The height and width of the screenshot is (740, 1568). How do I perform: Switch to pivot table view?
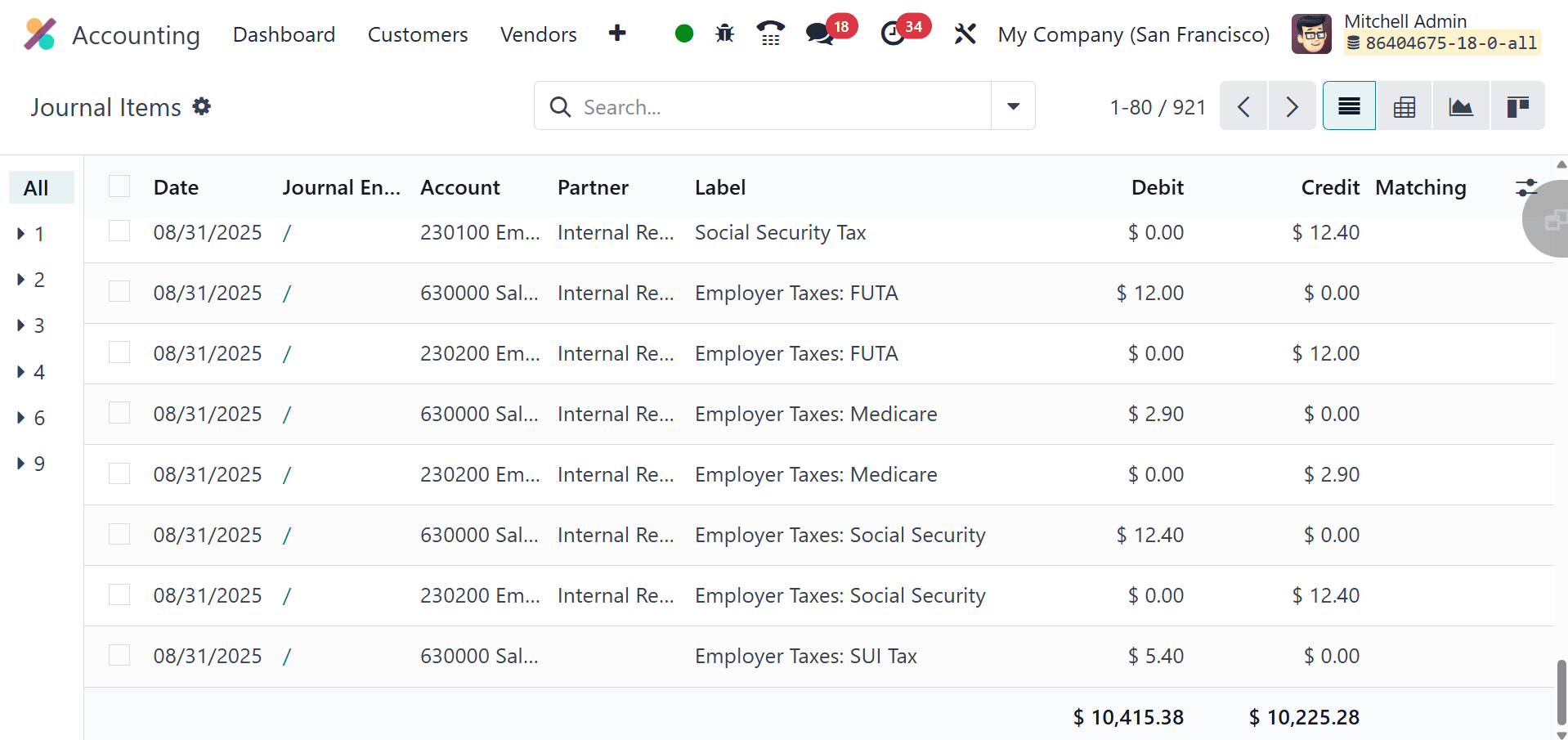tap(1404, 106)
